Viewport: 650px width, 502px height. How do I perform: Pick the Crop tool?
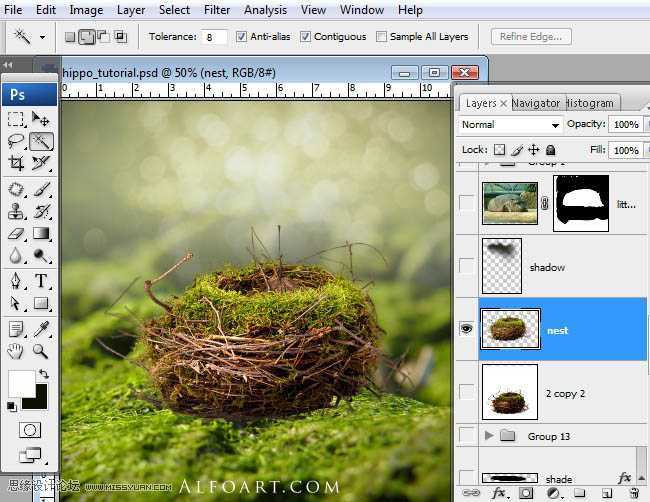[x=16, y=163]
